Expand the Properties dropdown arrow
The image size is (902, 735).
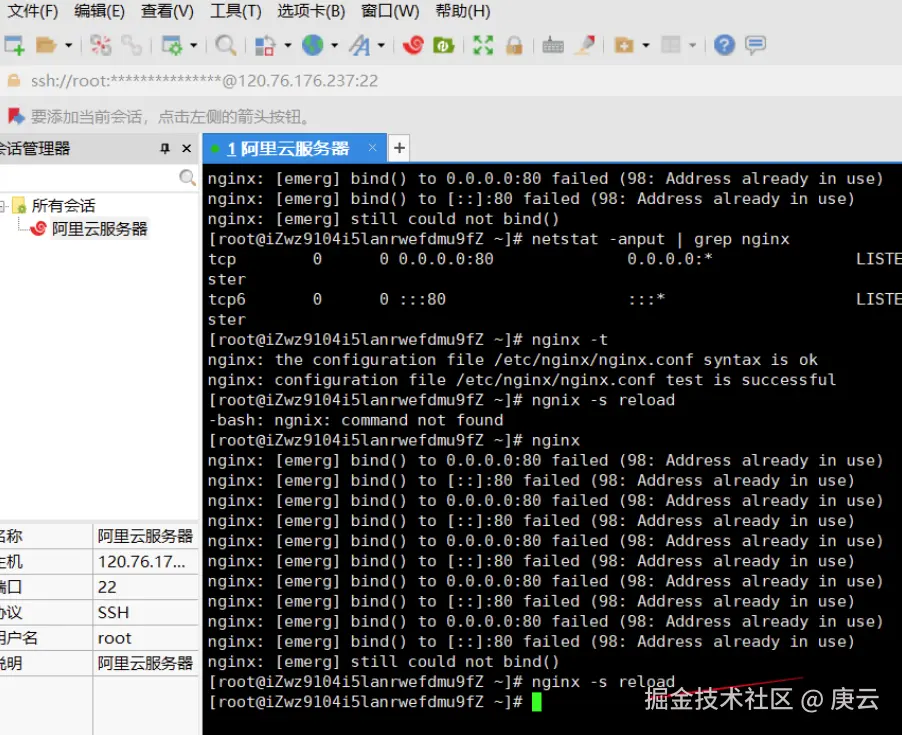[x=193, y=45]
